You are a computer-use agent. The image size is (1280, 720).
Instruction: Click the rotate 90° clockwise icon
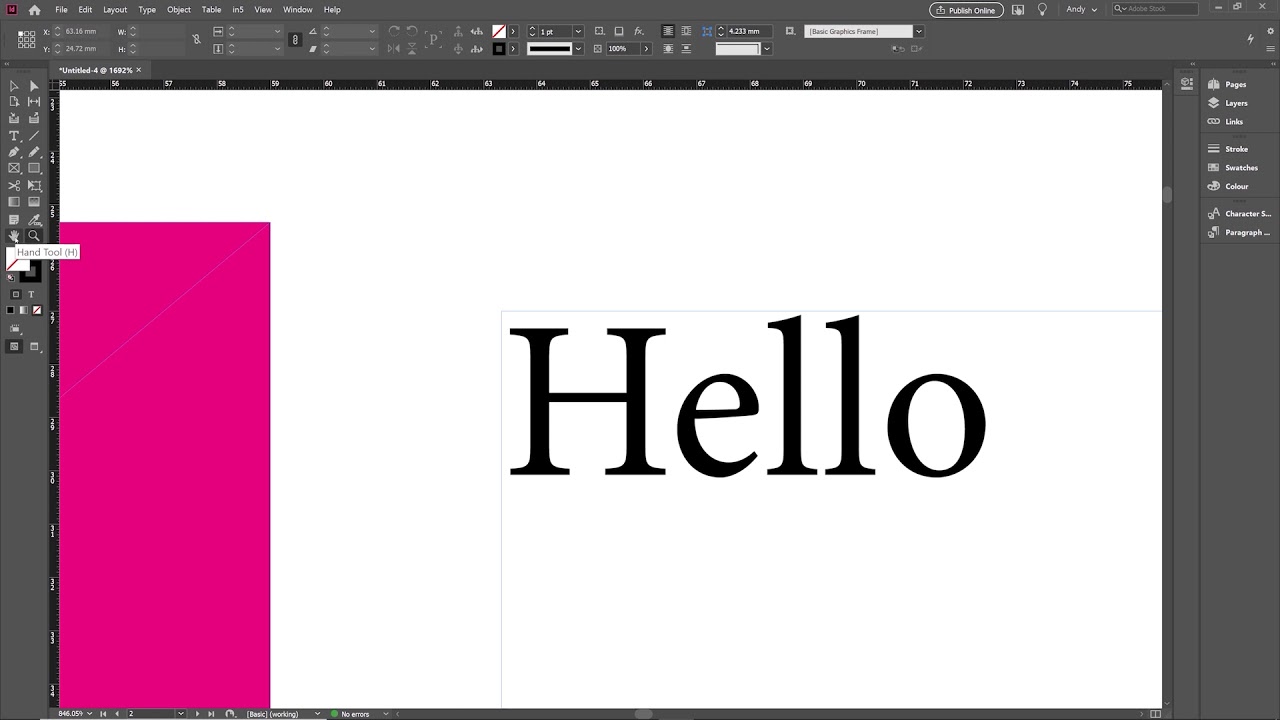point(393,32)
